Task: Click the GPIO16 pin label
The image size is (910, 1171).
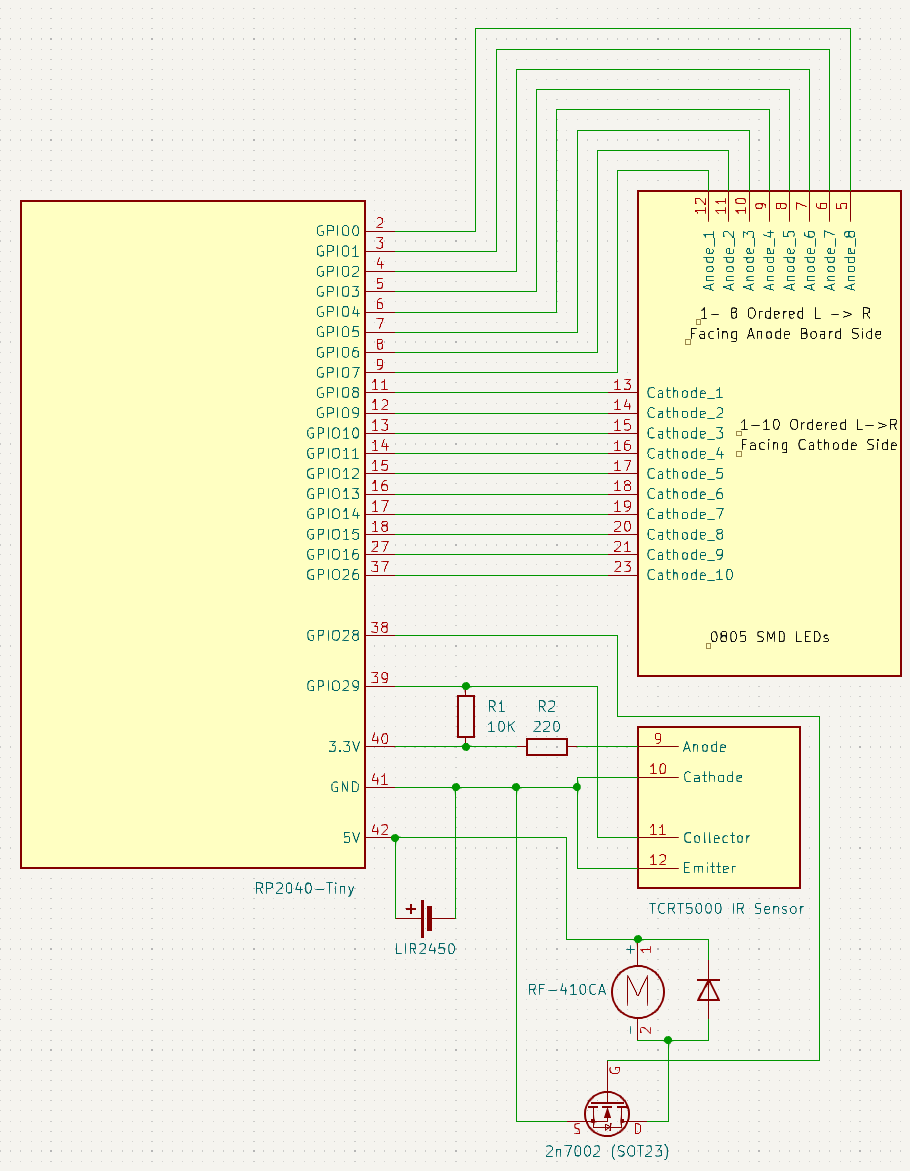Action: point(333,555)
